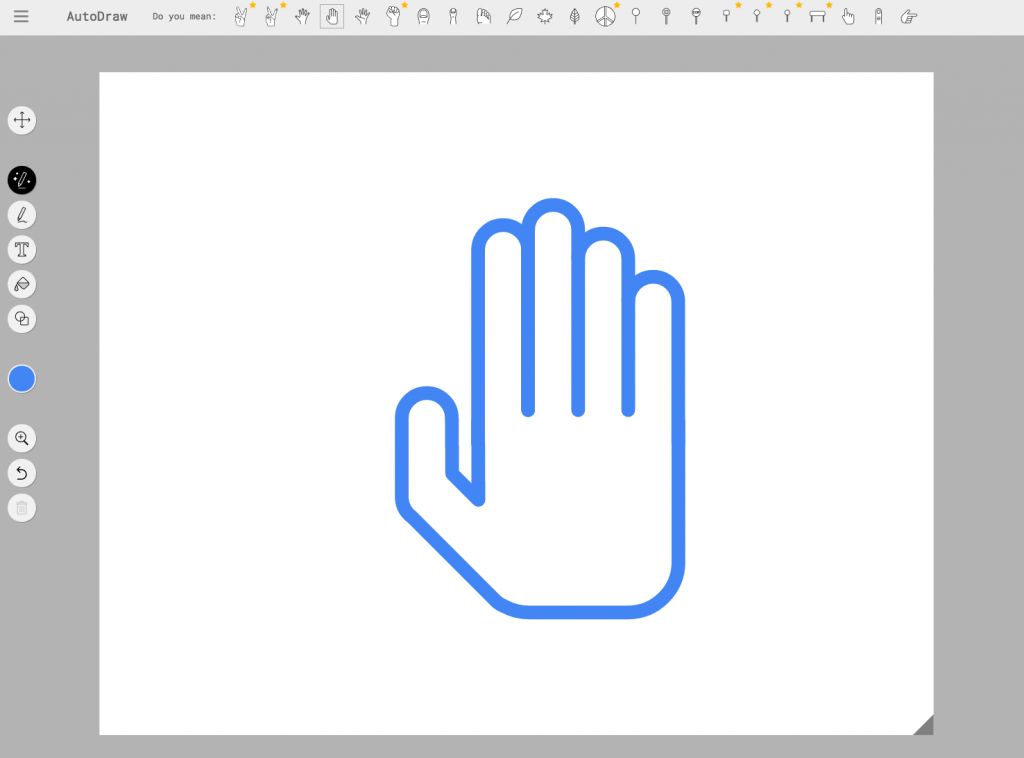Select the Type text tool
Image resolution: width=1024 pixels, height=758 pixels.
coord(22,249)
